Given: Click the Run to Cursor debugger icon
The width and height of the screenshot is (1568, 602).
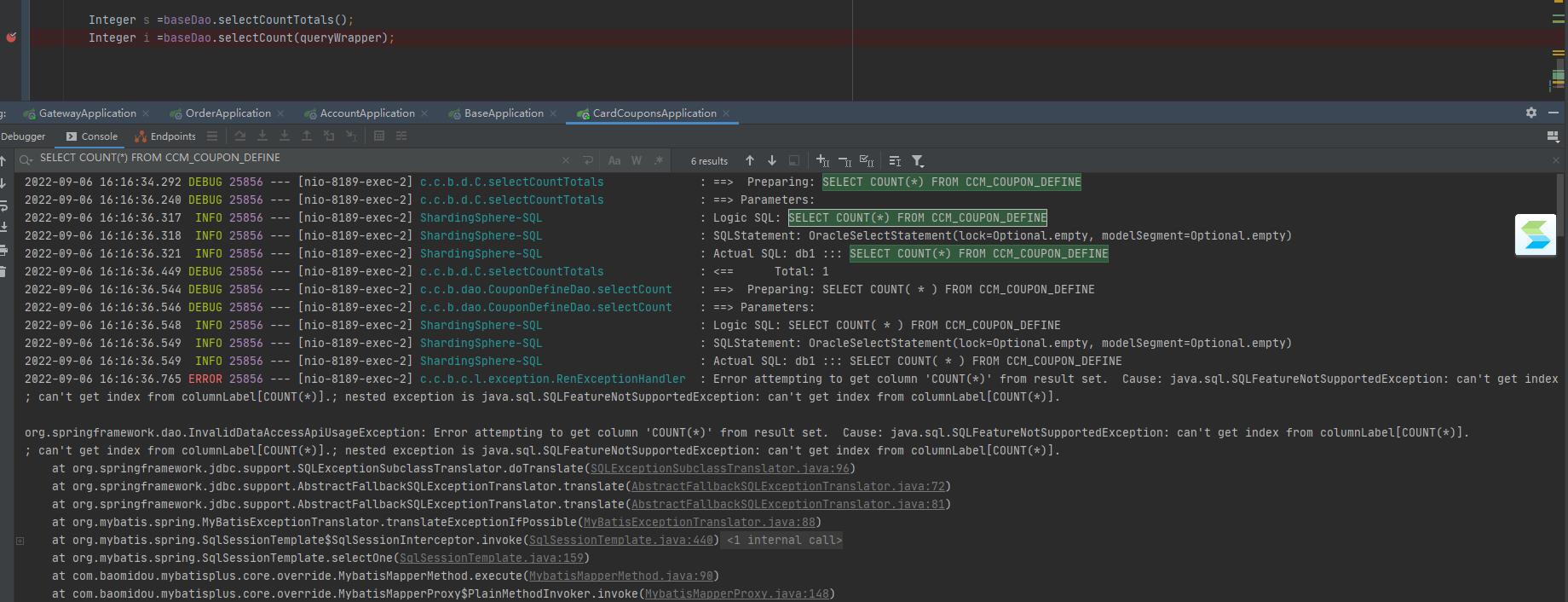Looking at the screenshot, I should coord(351,136).
